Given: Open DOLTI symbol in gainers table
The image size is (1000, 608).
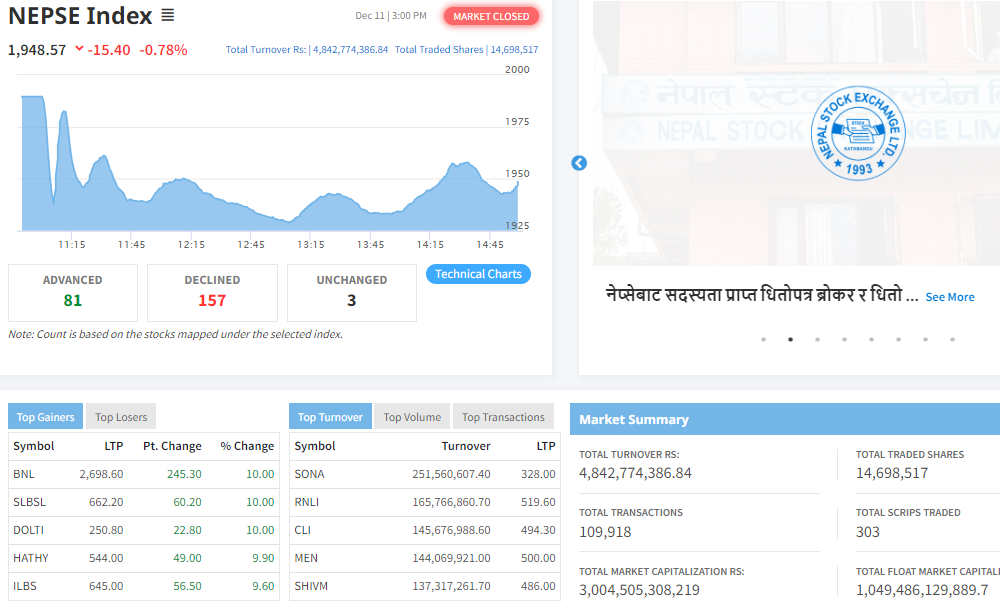Looking at the screenshot, I should coord(28,530).
